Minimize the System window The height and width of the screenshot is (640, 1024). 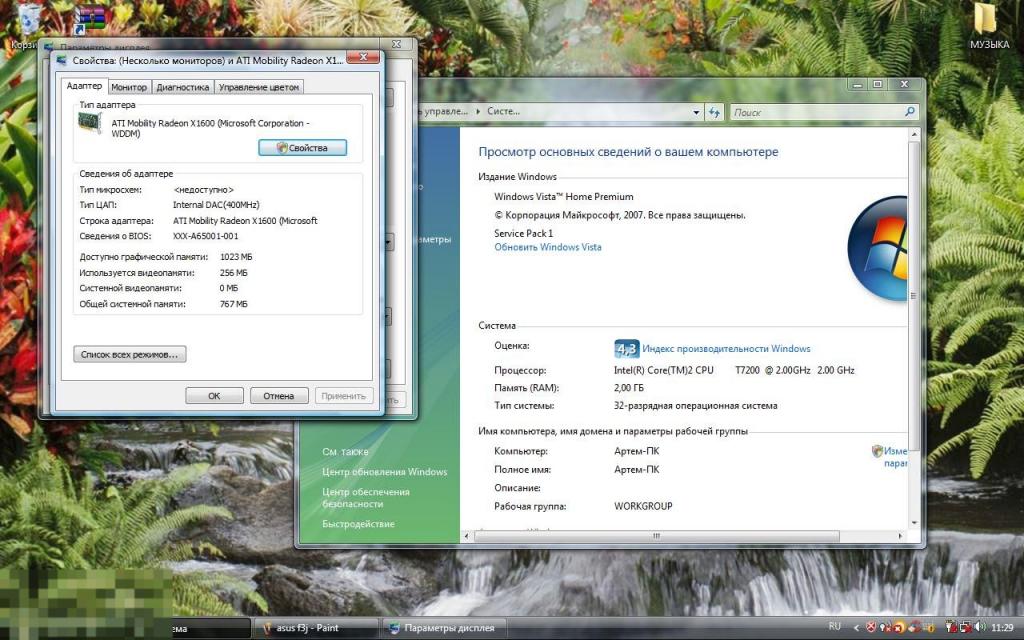(x=858, y=84)
